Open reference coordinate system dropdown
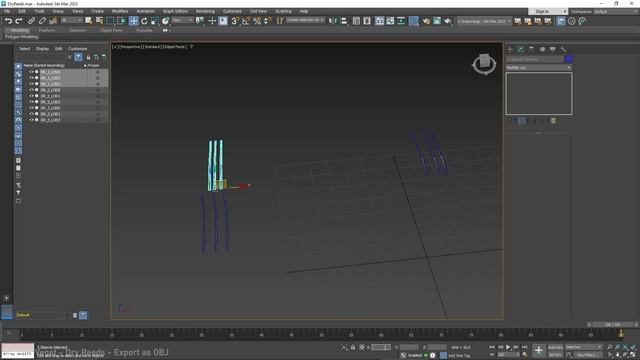Viewport: 640px width, 360px height. 182,20
